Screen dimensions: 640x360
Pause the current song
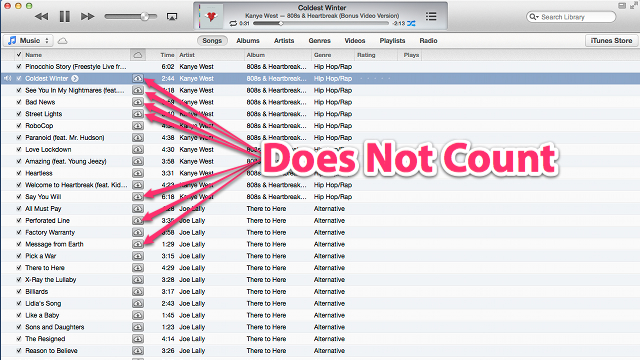pos(64,17)
